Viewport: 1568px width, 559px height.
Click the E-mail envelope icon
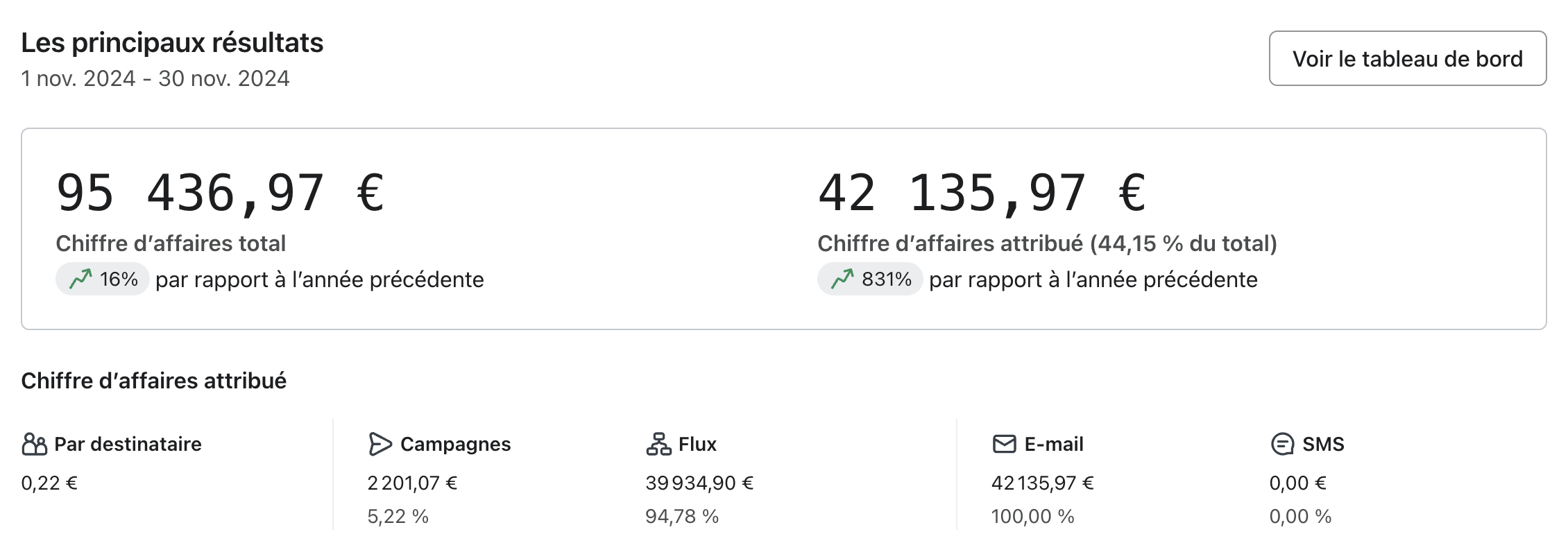[1004, 444]
